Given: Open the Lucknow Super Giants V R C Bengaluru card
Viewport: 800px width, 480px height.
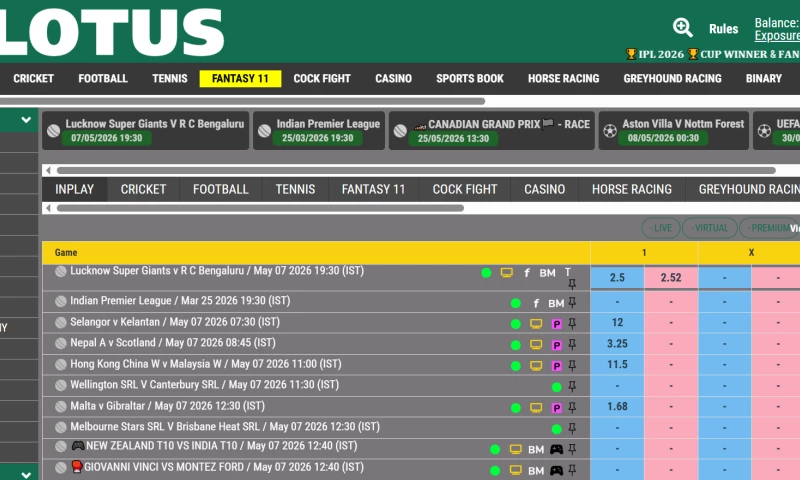Looking at the screenshot, I should [x=145, y=131].
